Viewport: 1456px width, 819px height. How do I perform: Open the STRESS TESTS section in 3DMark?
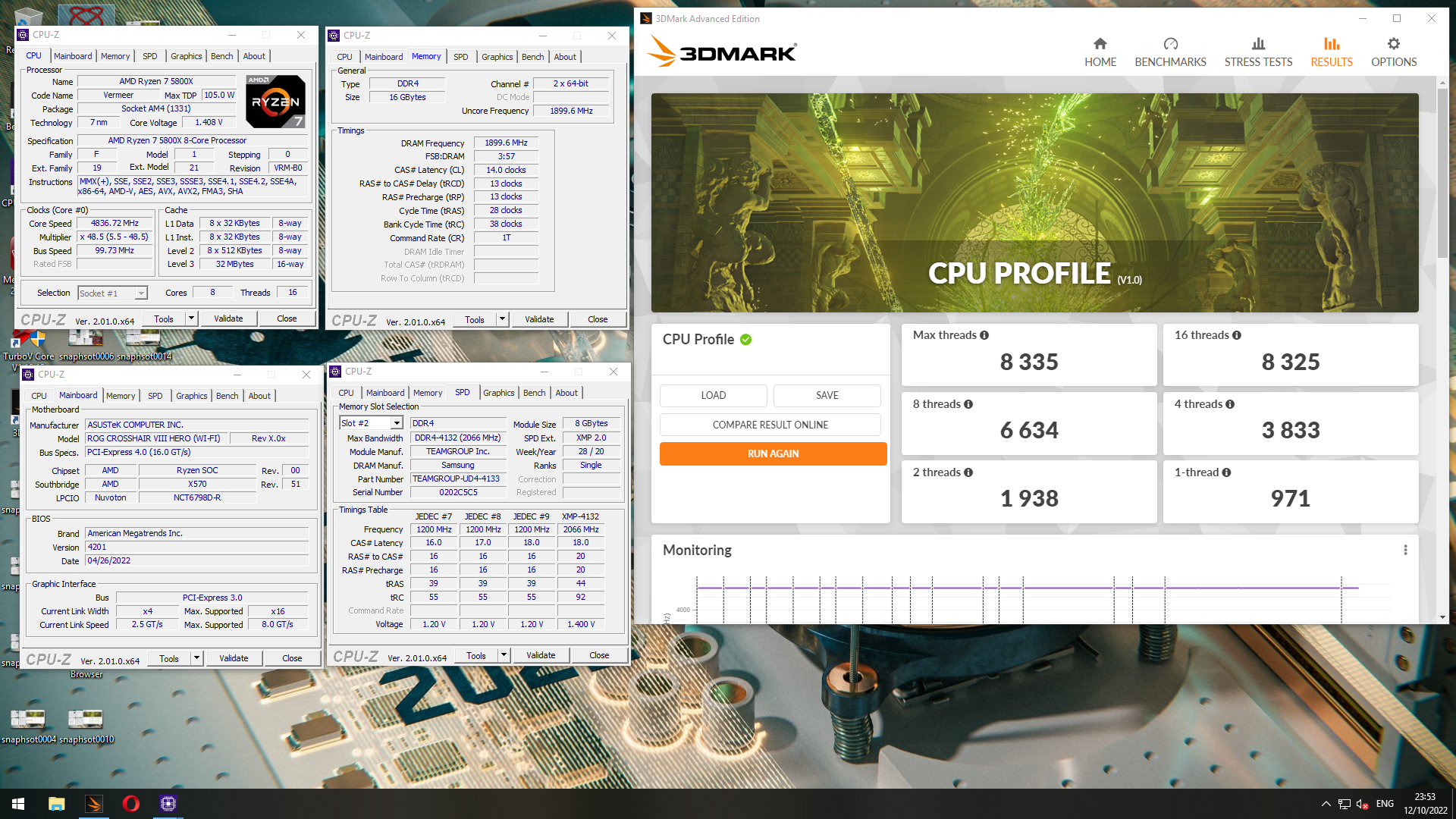(x=1258, y=52)
